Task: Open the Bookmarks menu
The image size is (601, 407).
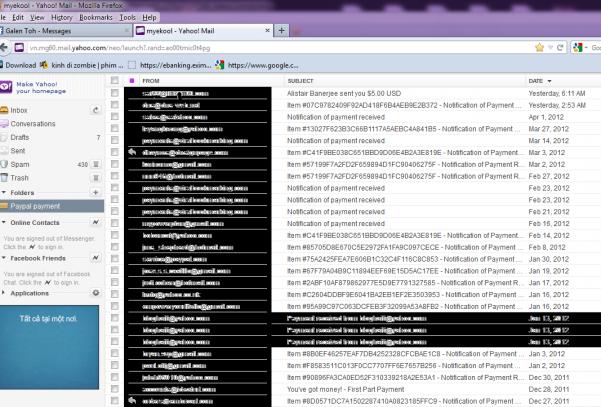Action: 96,17
